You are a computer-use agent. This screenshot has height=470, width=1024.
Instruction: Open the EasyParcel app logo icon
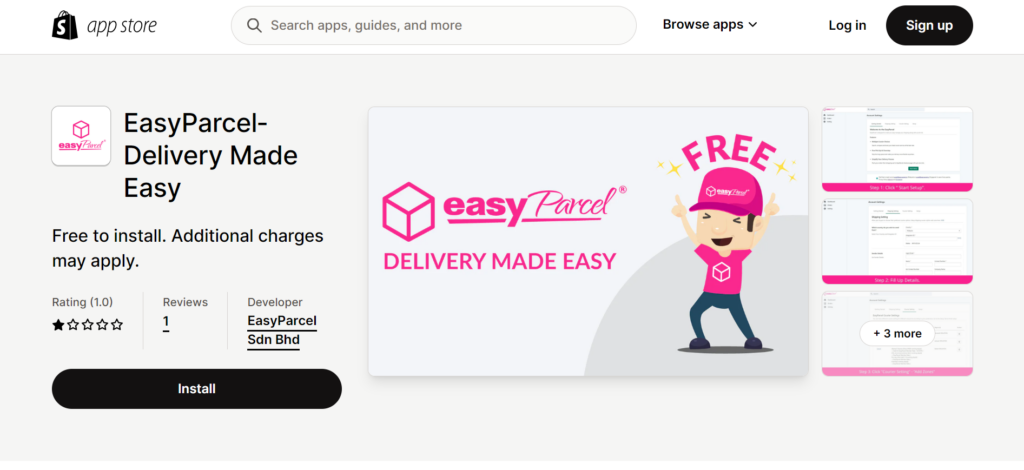pos(81,136)
